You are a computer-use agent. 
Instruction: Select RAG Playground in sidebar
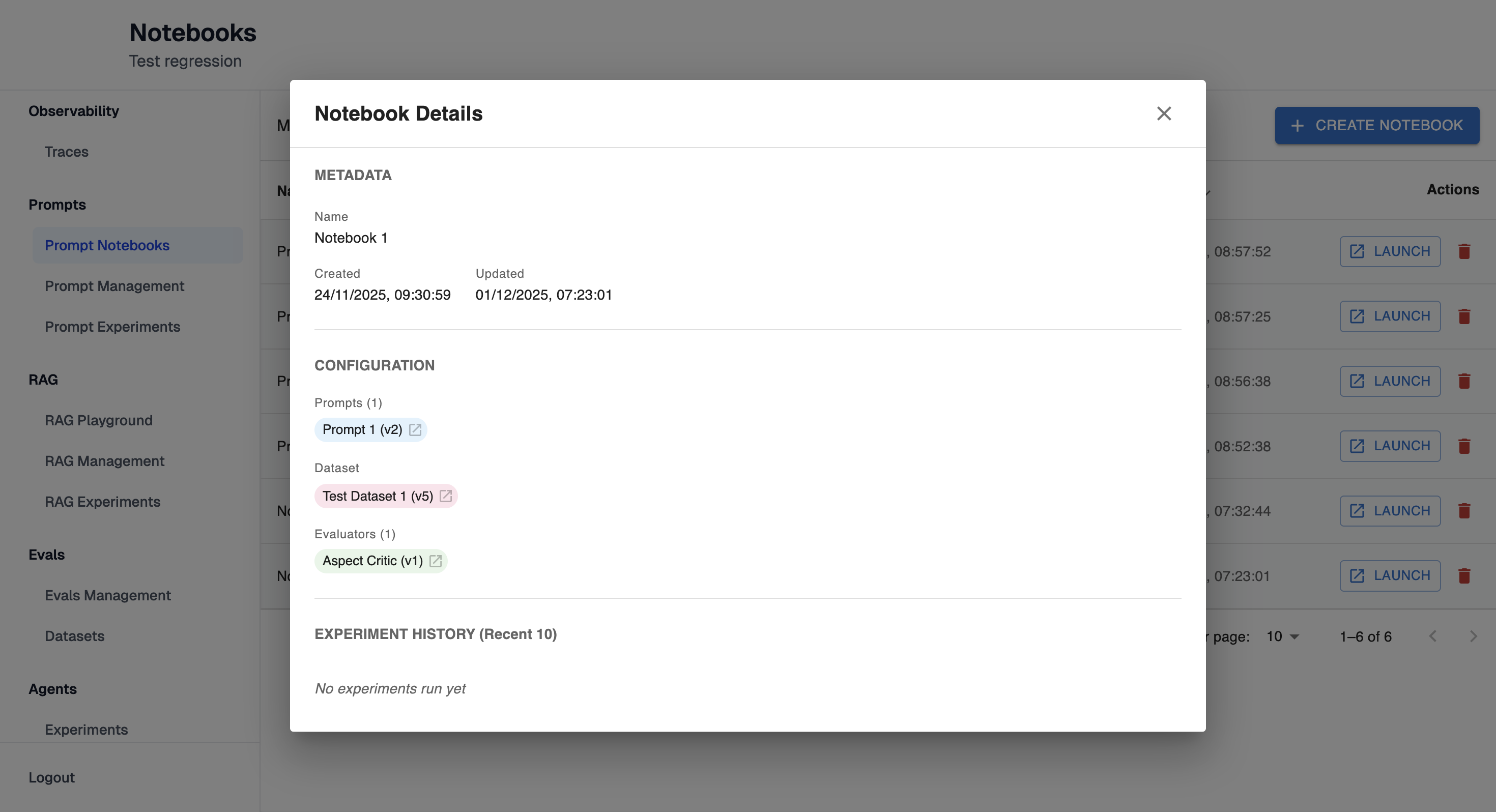coord(99,420)
